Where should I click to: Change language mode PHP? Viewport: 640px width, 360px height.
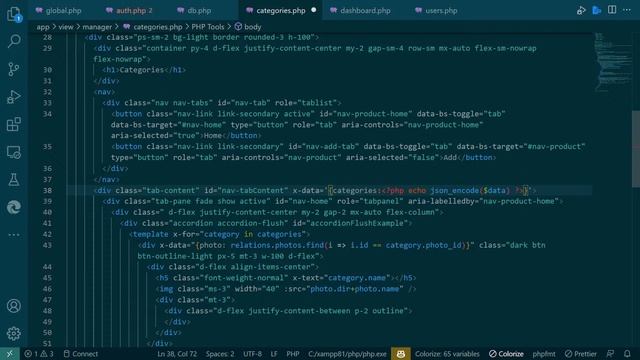click(x=293, y=354)
